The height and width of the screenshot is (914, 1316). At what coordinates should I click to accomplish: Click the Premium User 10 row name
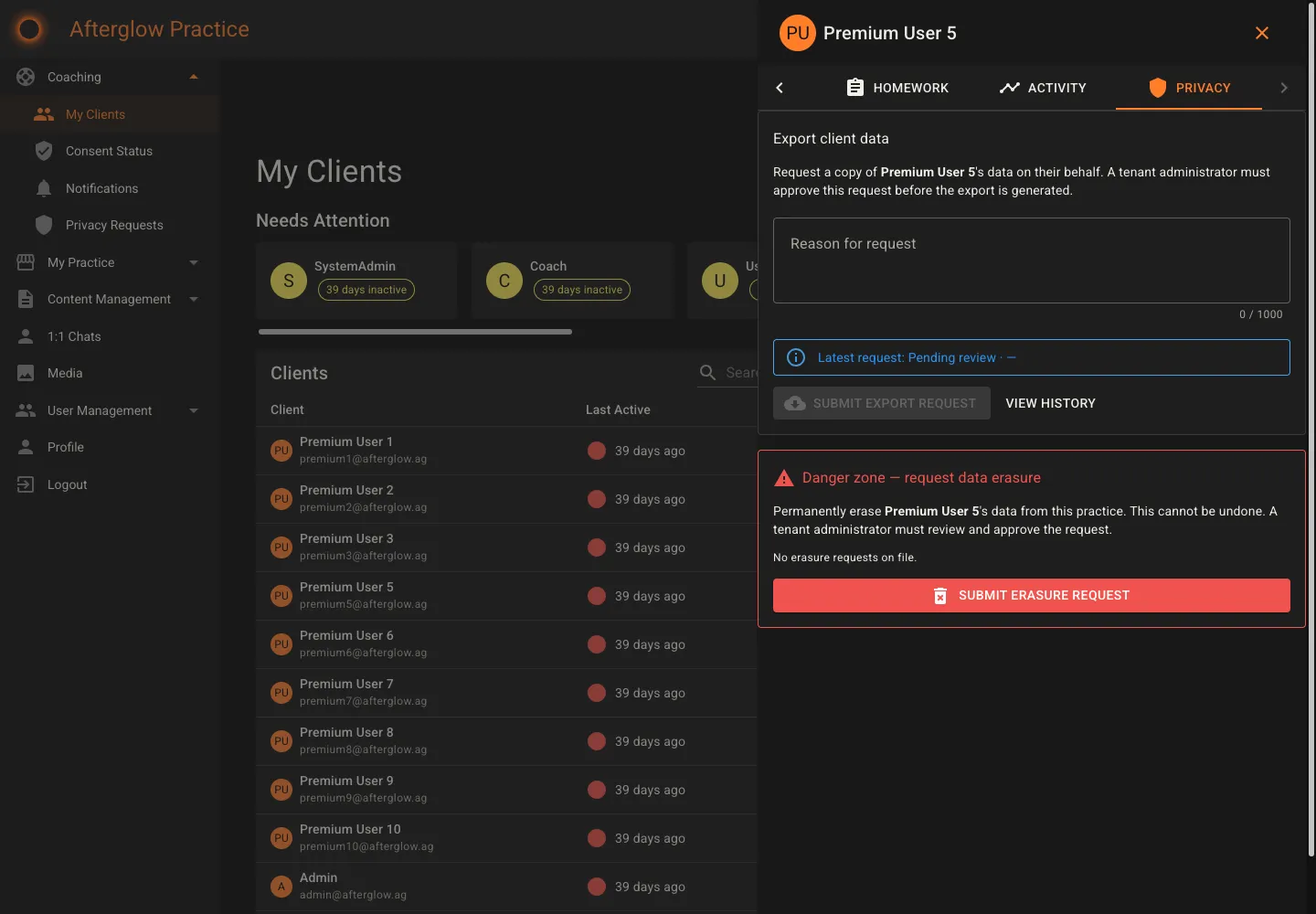click(x=350, y=829)
